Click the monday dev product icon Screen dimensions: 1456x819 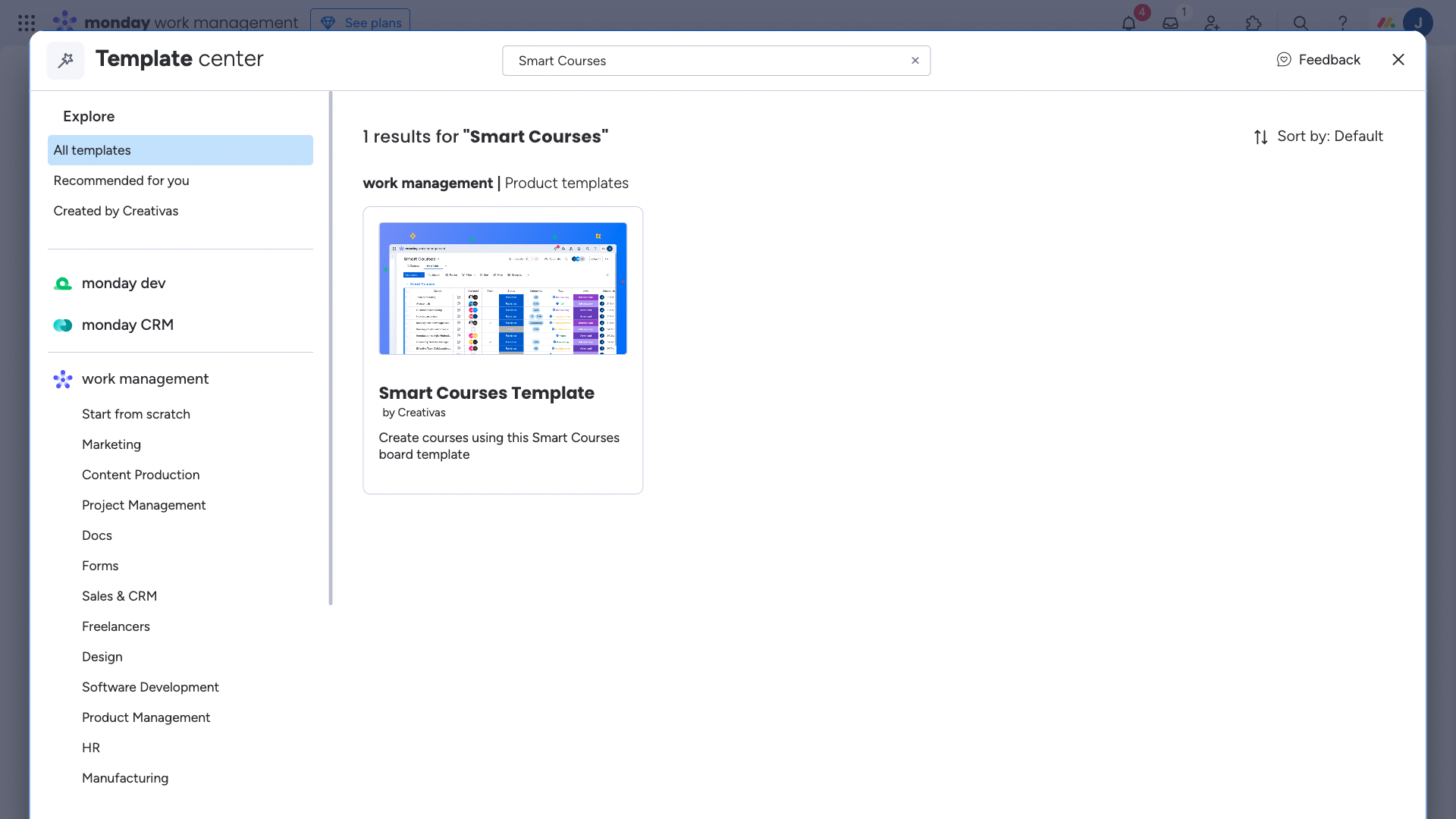pyautogui.click(x=63, y=283)
